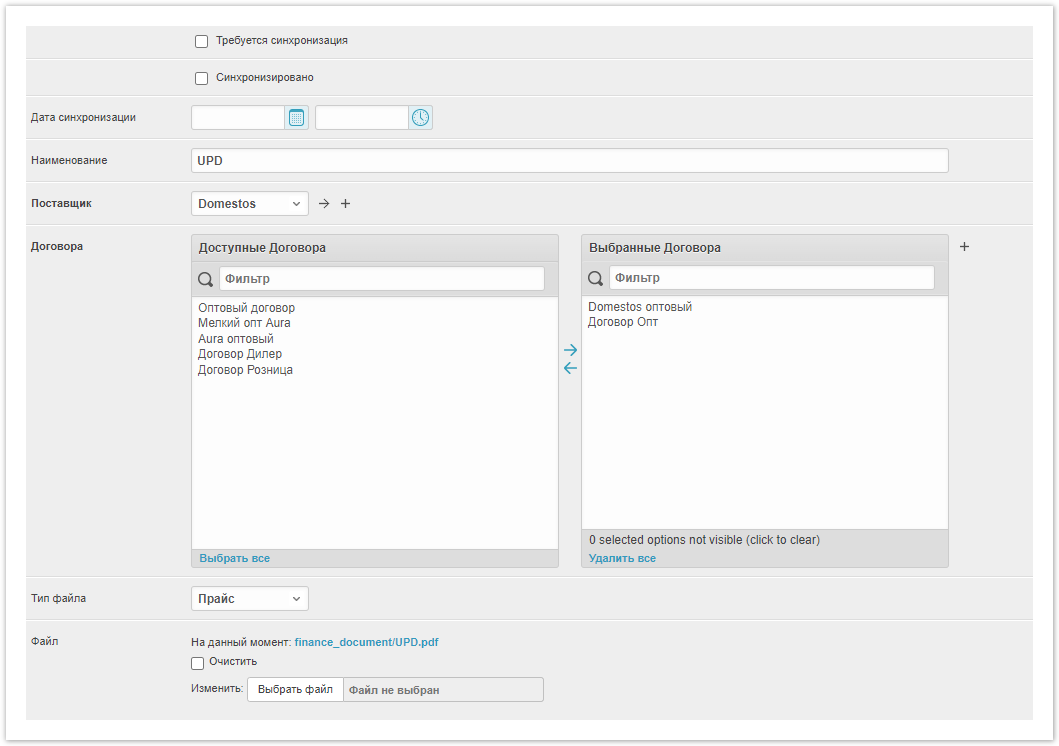Open the calendar date picker icon
Viewport: 1059px width, 746px height.
click(x=296, y=118)
